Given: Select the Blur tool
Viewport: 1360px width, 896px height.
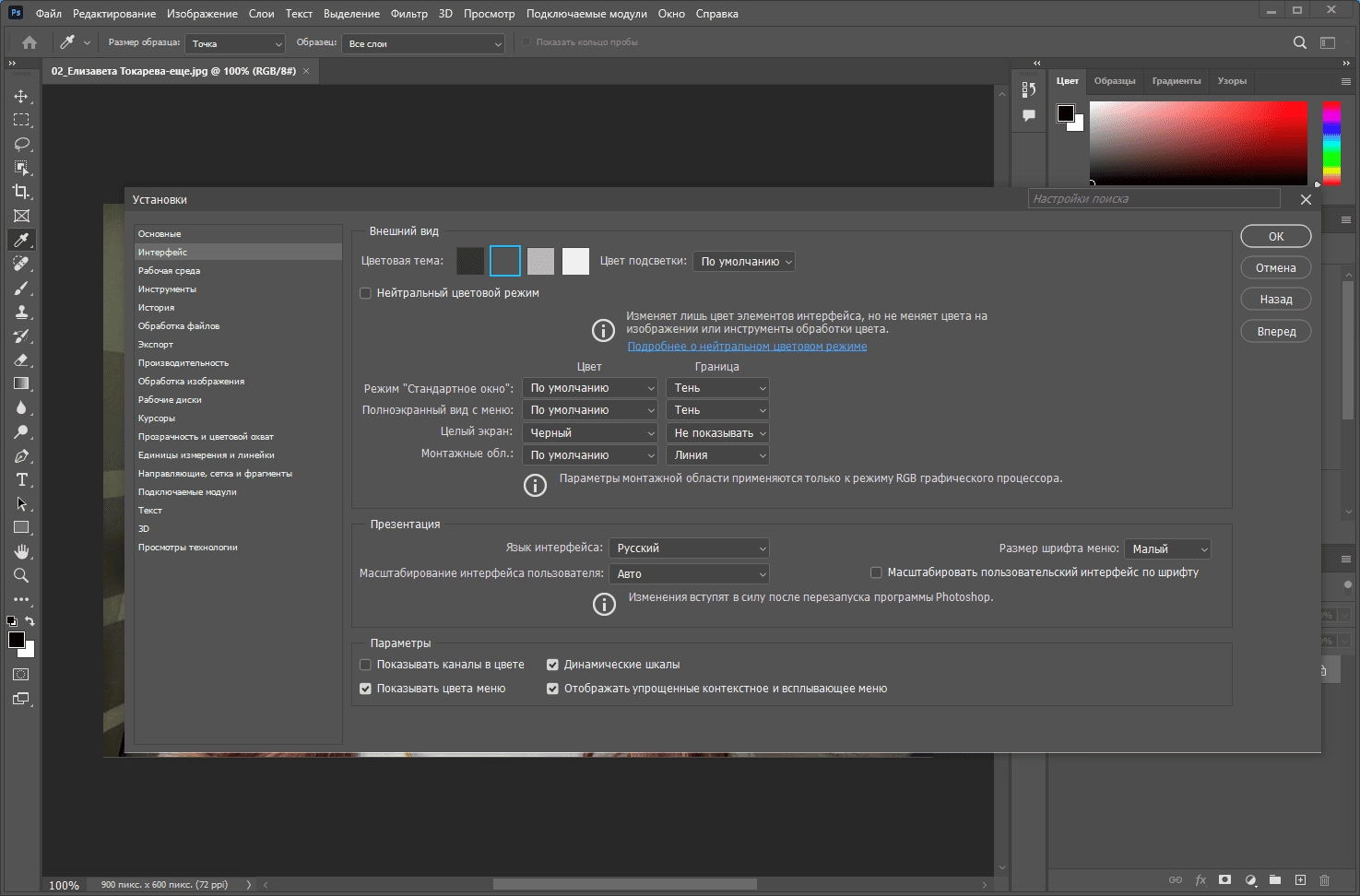Looking at the screenshot, I should (21, 407).
